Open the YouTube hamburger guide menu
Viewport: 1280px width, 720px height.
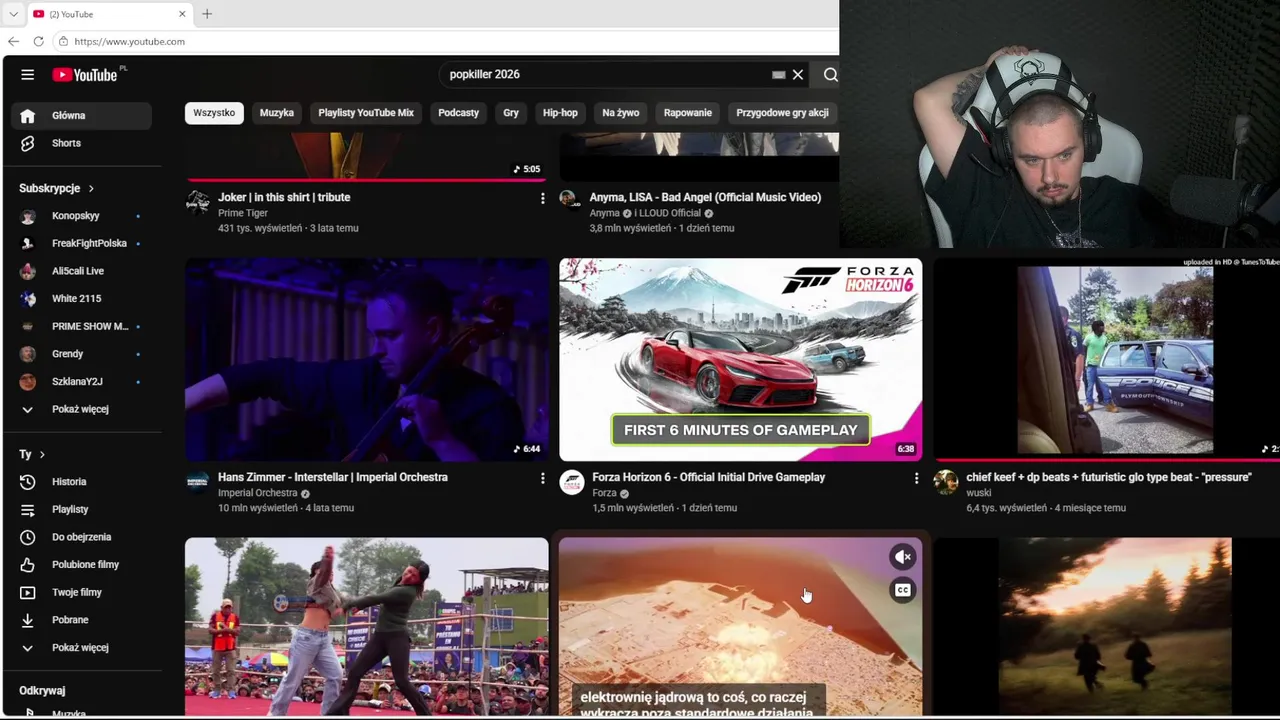point(27,75)
